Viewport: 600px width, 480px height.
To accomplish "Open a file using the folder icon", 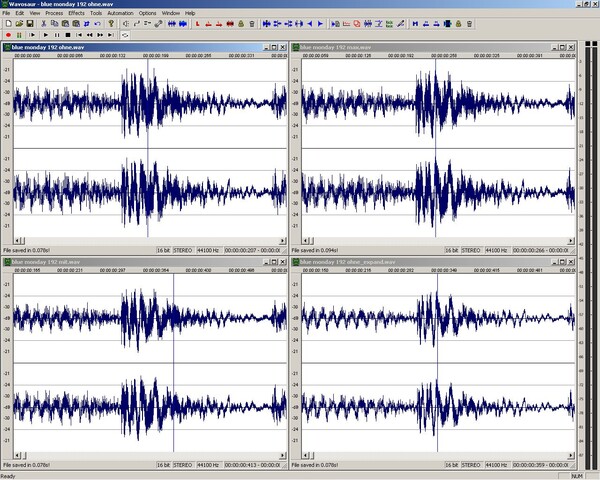I will (x=19, y=24).
